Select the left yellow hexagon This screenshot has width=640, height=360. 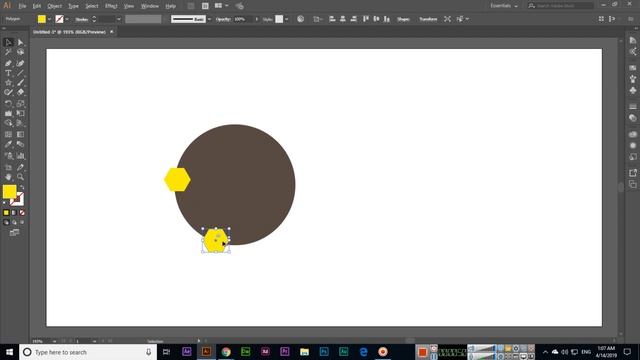click(x=177, y=180)
